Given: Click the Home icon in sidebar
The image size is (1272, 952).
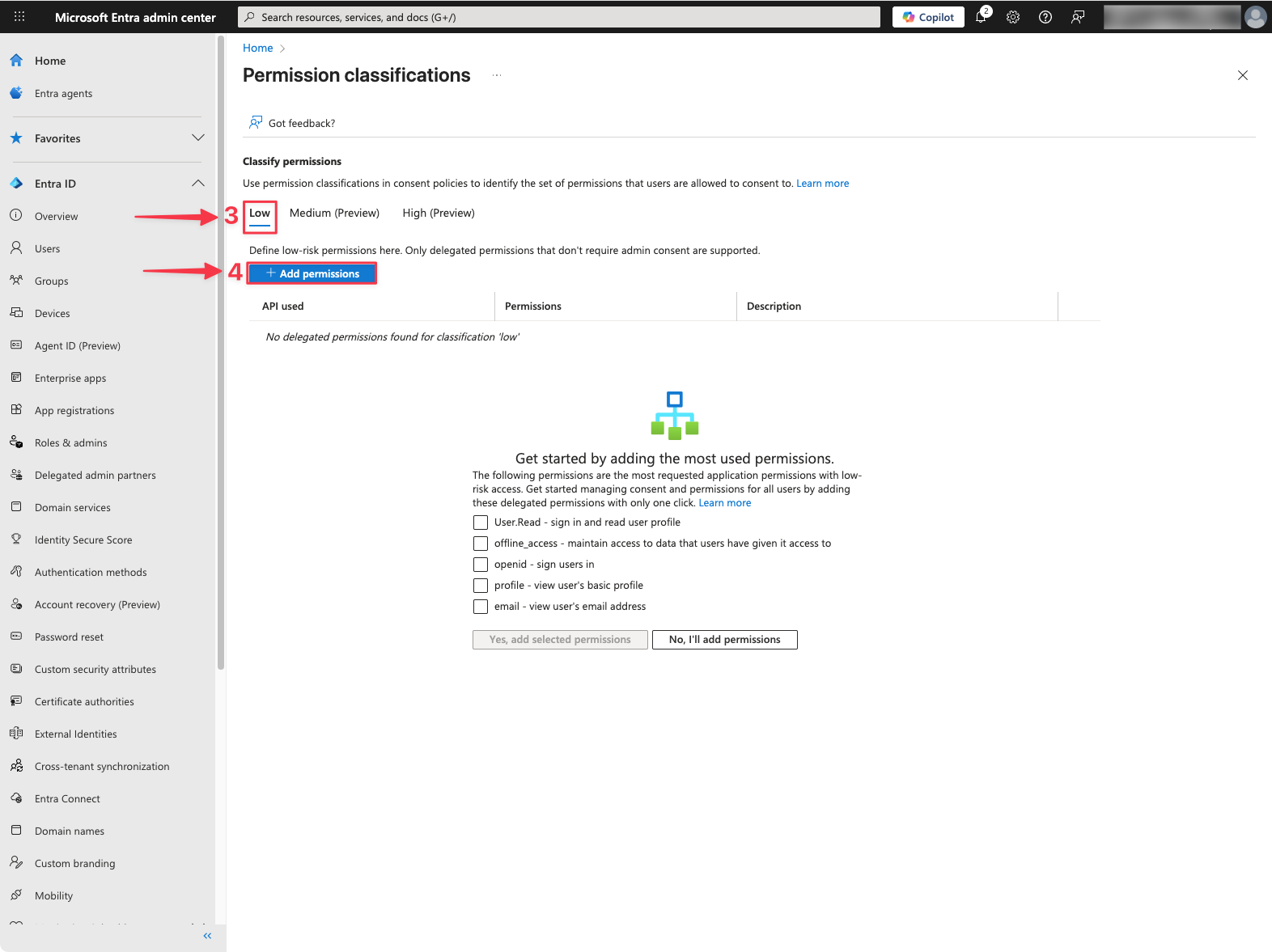Looking at the screenshot, I should tap(16, 60).
